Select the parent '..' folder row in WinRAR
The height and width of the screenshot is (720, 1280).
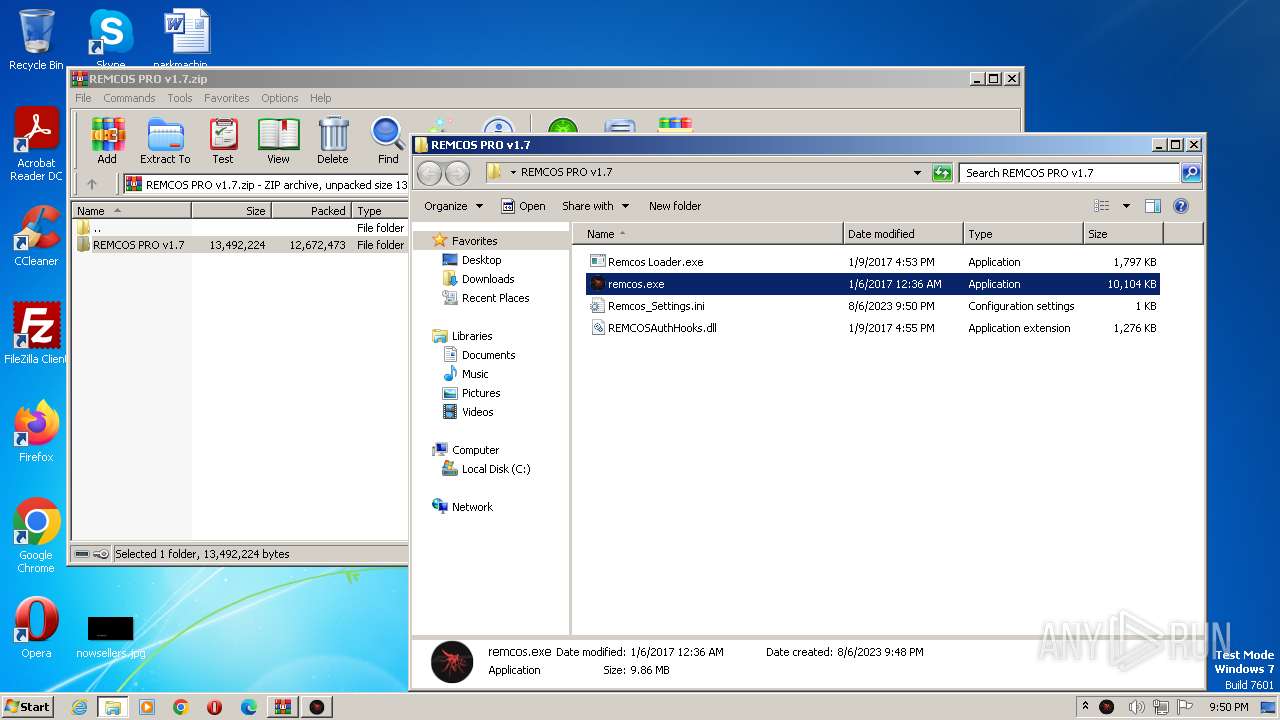tap(240, 228)
